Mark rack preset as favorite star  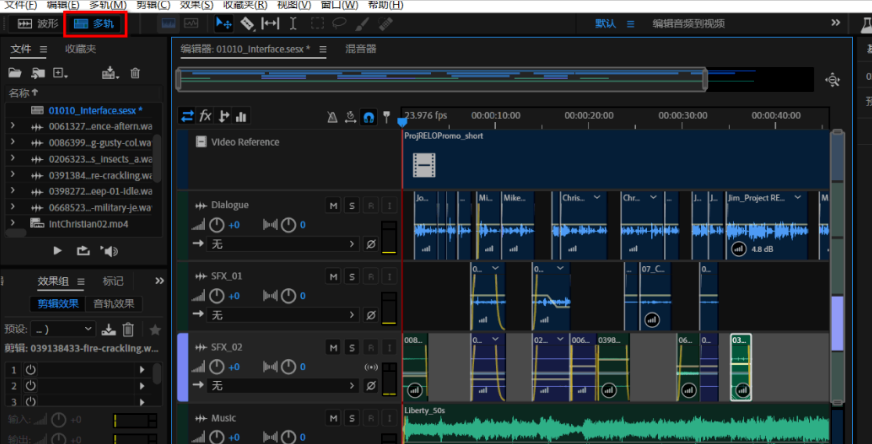(x=155, y=329)
